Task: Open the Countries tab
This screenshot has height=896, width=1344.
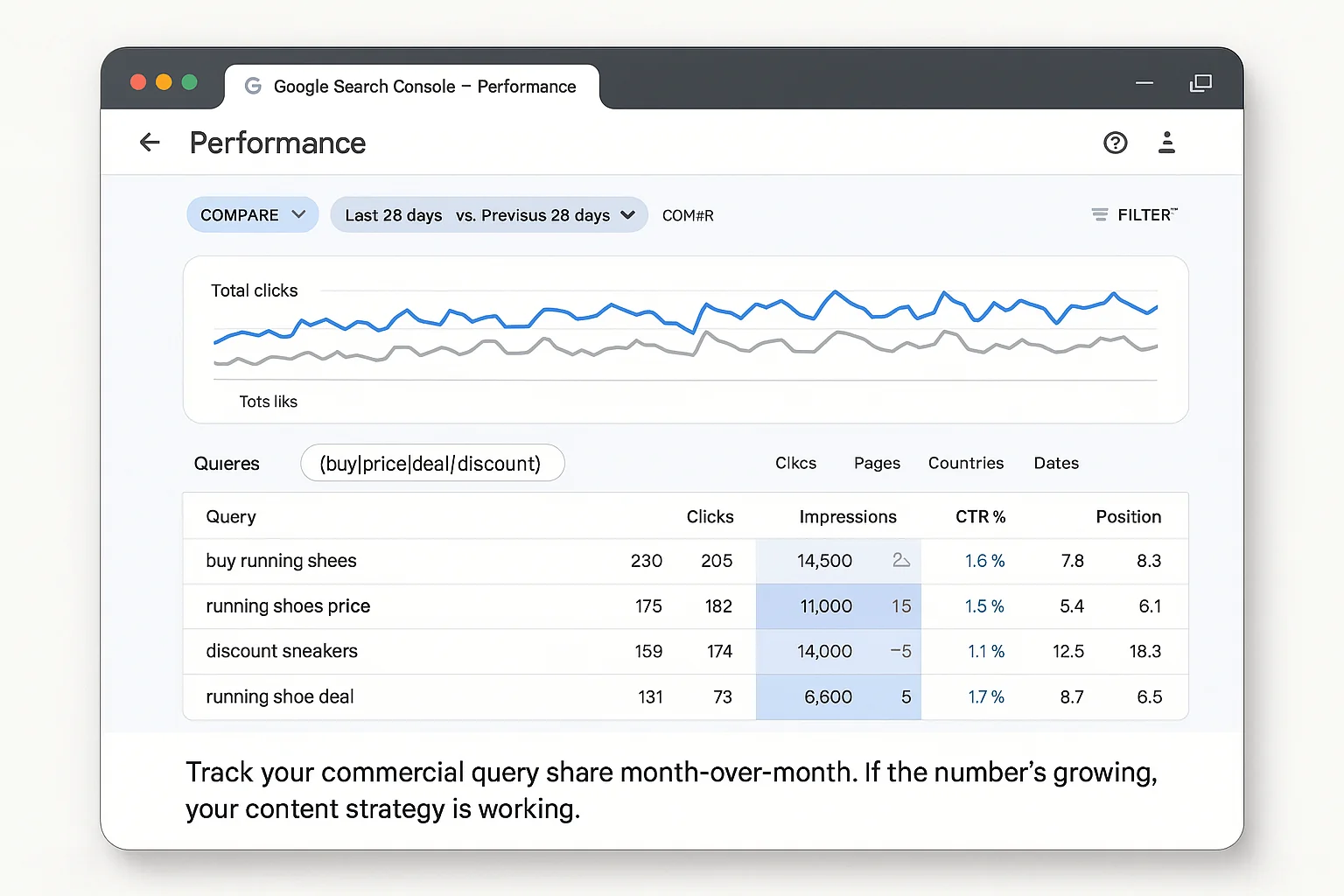Action: click(x=965, y=463)
